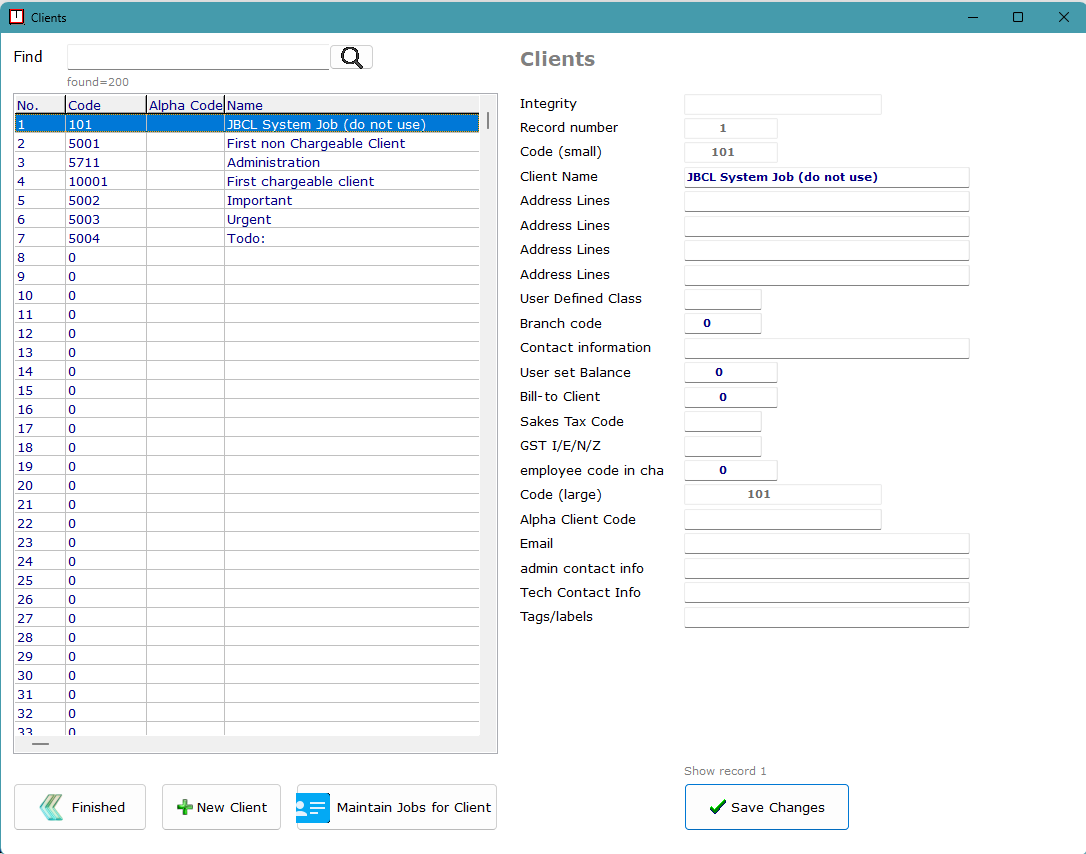Select the Urgent client row
1086x854 pixels.
click(249, 219)
